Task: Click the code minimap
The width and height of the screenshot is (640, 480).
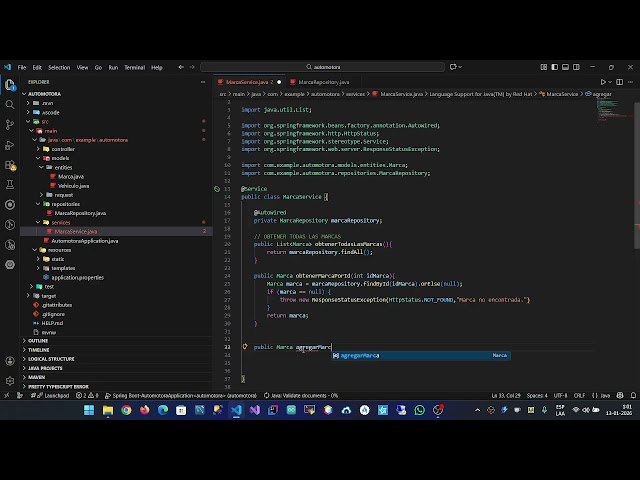Action: click(x=612, y=110)
